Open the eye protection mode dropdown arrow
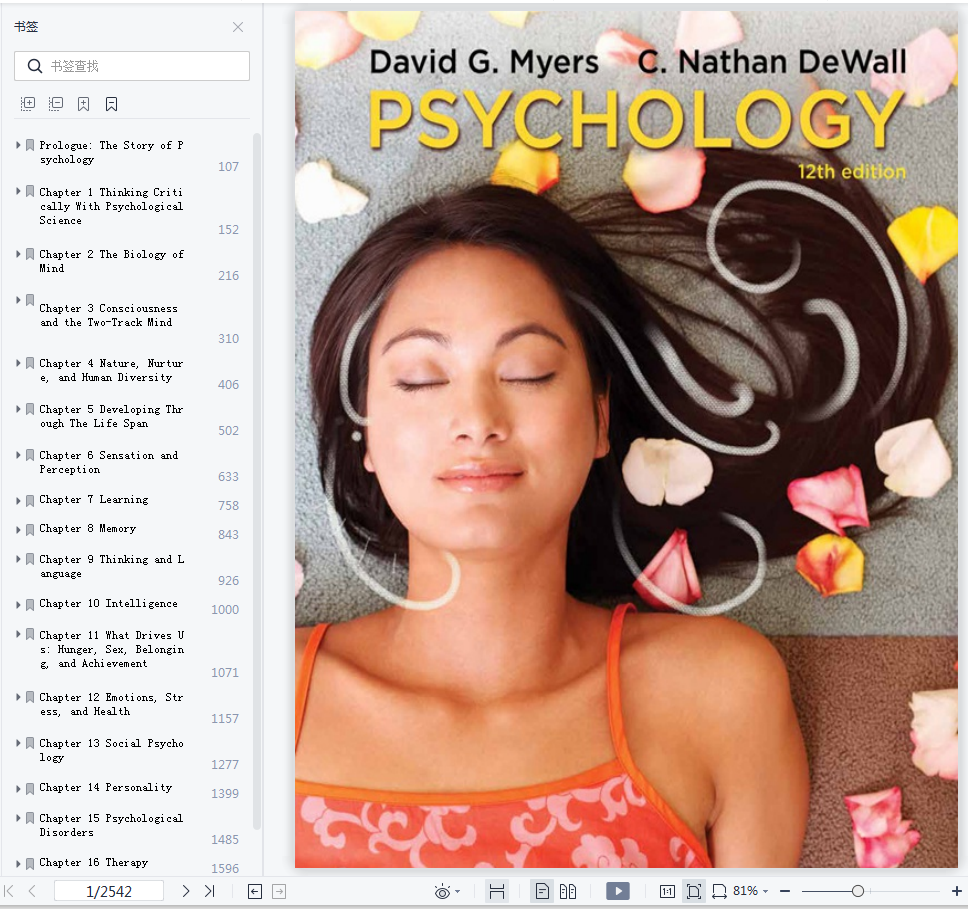The width and height of the screenshot is (968, 909). (457, 892)
